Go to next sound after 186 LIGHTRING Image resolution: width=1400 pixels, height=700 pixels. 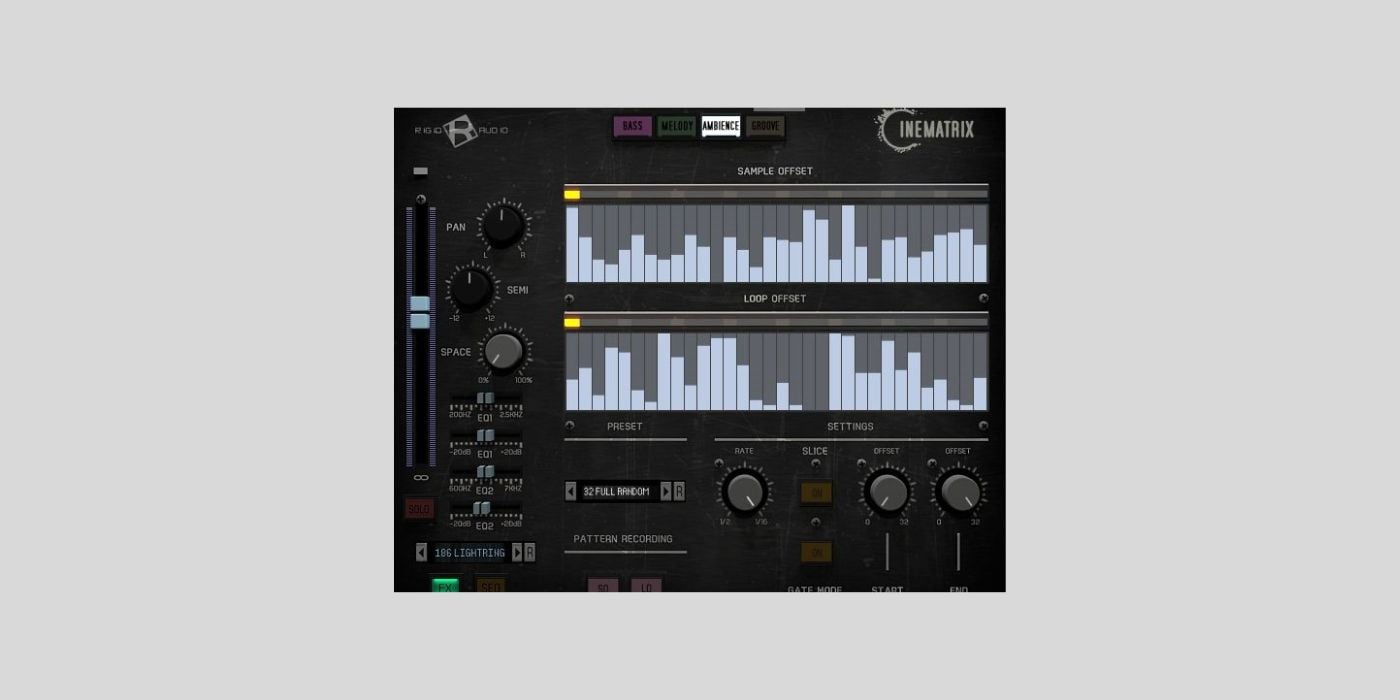pyautogui.click(x=517, y=552)
